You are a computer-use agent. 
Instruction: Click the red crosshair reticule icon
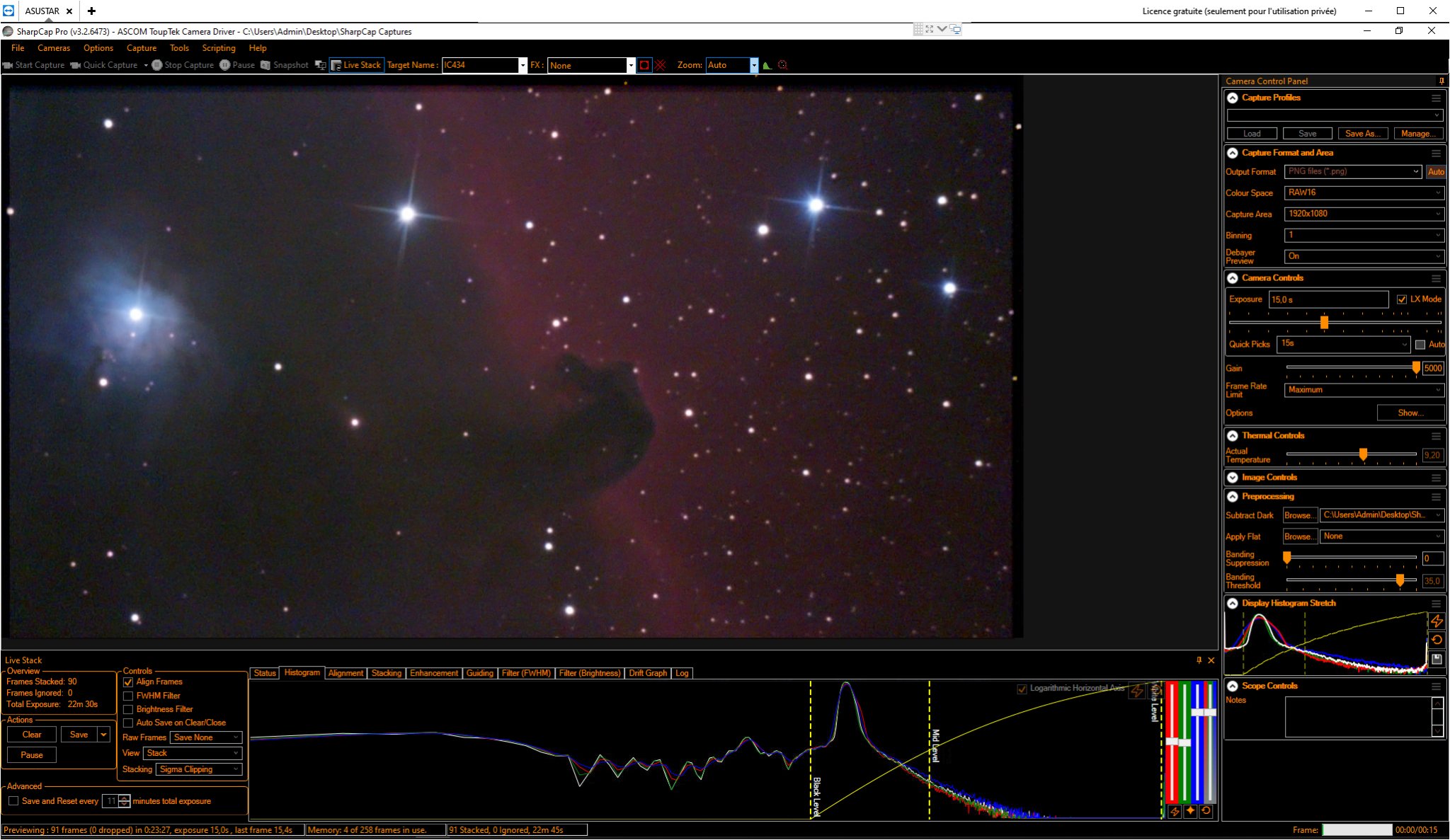coord(661,65)
